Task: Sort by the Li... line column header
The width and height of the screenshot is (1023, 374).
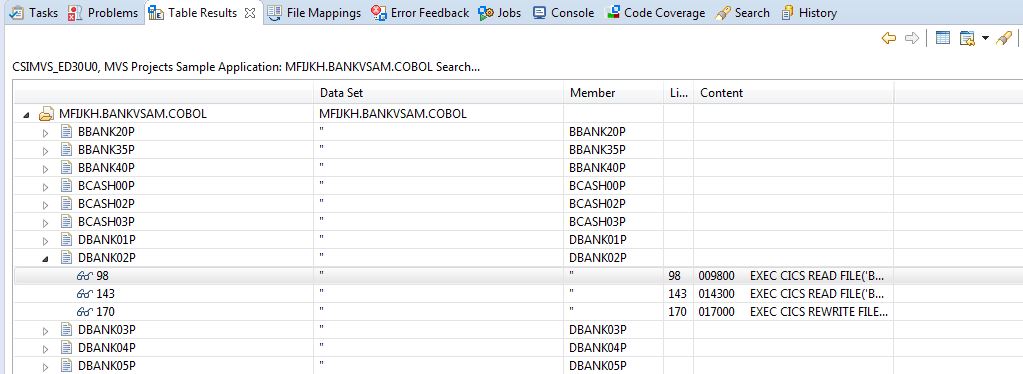Action: click(x=679, y=93)
